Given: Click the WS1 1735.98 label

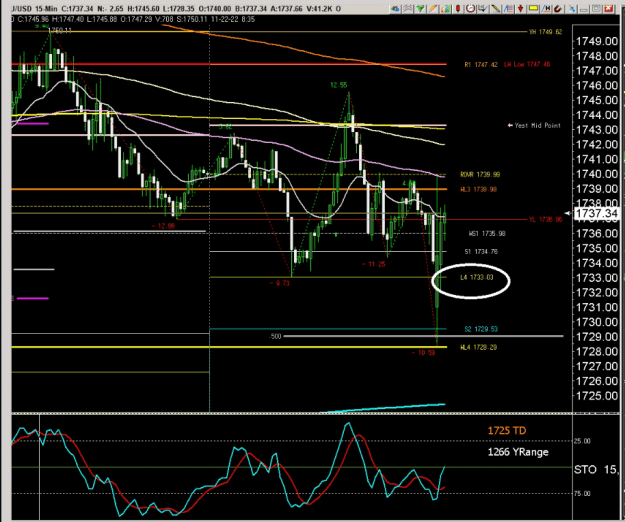Looking at the screenshot, I should [487, 234].
